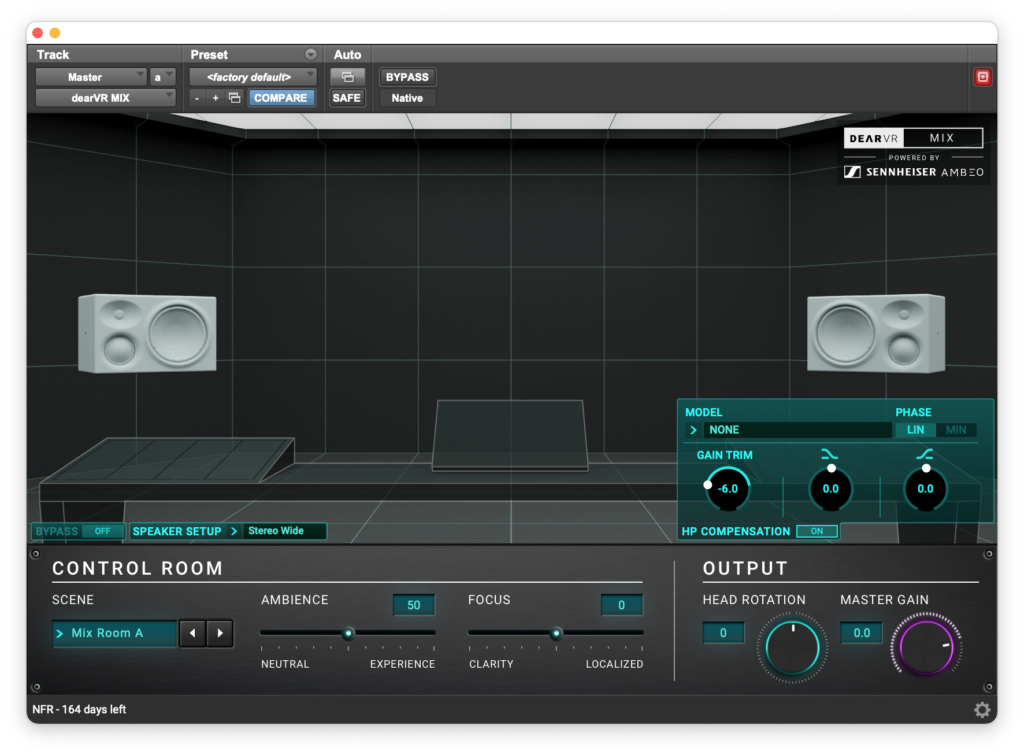
Task: Toggle the plugin BYPASS OFF switch
Action: [x=102, y=531]
